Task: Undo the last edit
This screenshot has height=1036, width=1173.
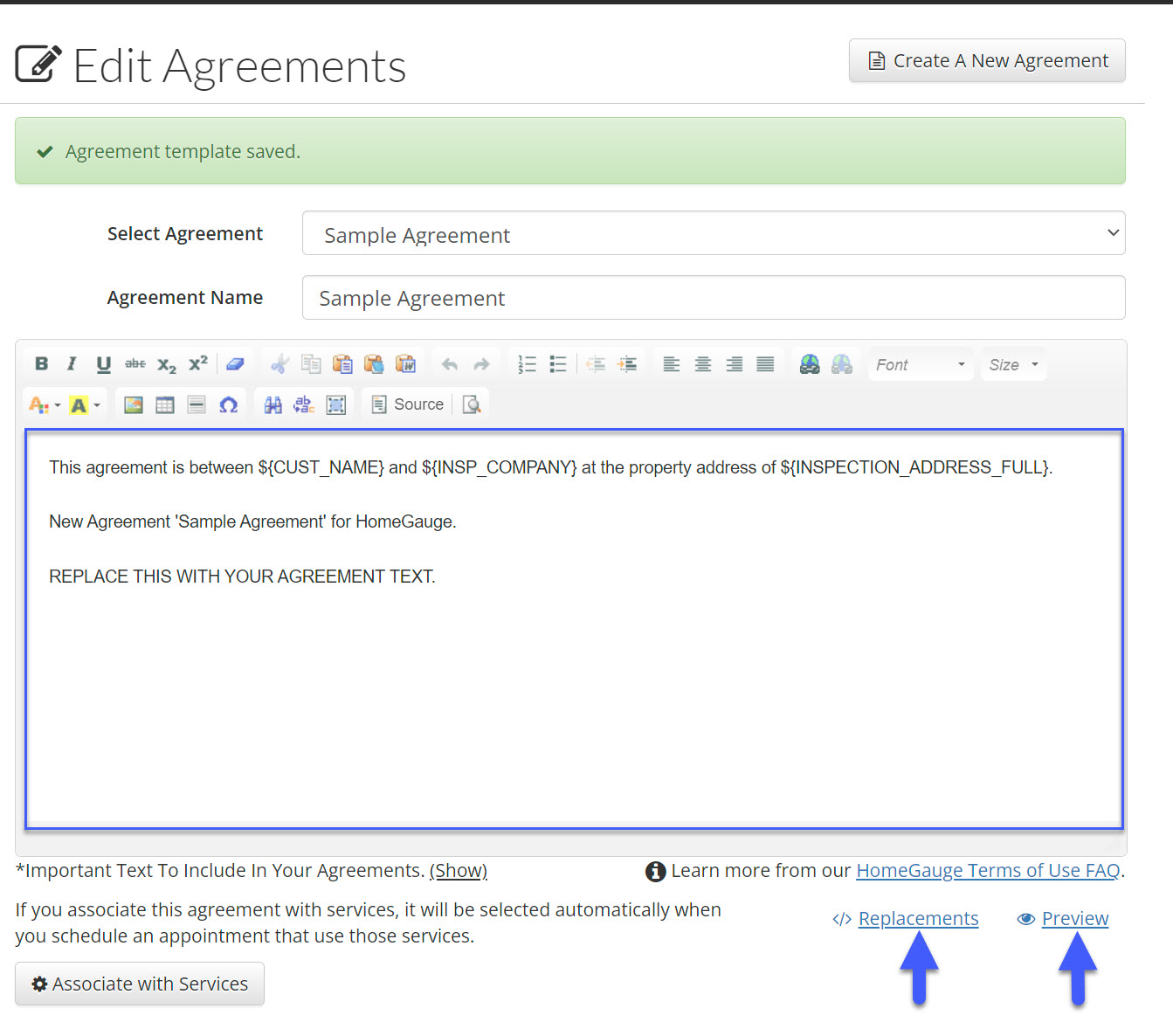Action: click(x=450, y=363)
